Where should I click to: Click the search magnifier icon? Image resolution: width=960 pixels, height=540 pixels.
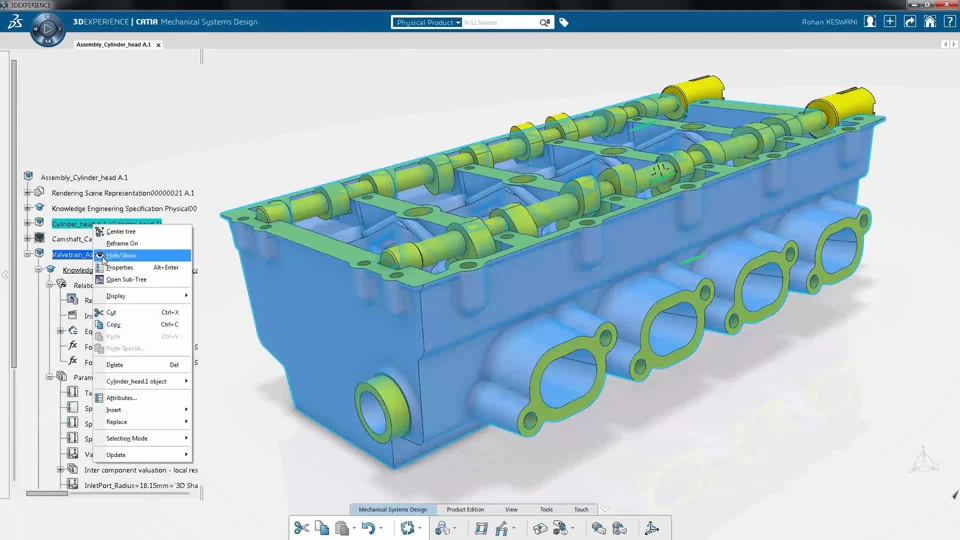(x=544, y=23)
